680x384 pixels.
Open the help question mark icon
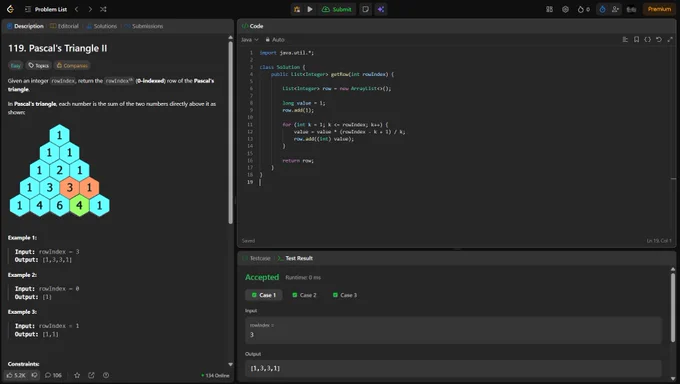tap(106, 375)
